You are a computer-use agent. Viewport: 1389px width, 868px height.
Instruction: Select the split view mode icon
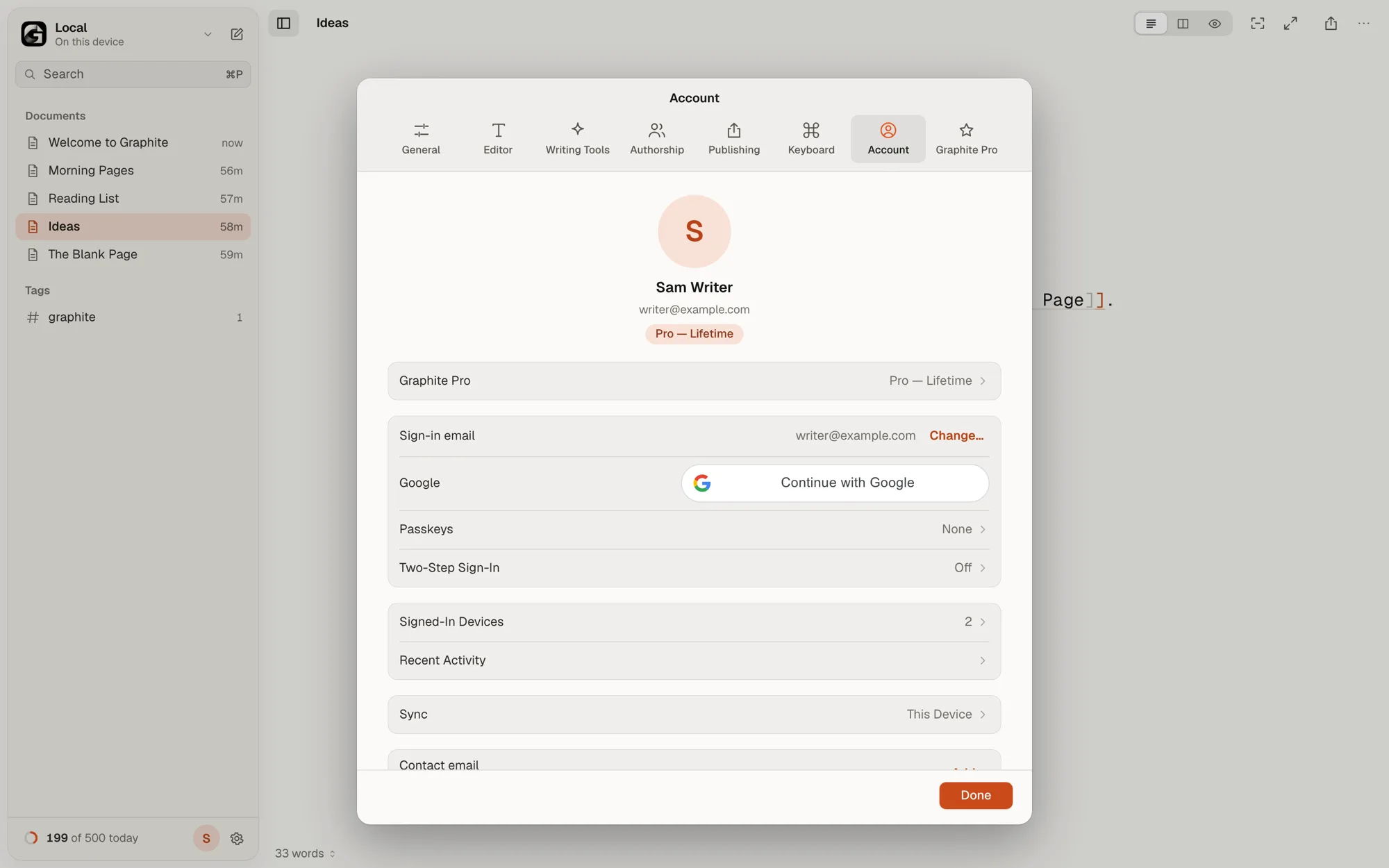tap(1183, 24)
